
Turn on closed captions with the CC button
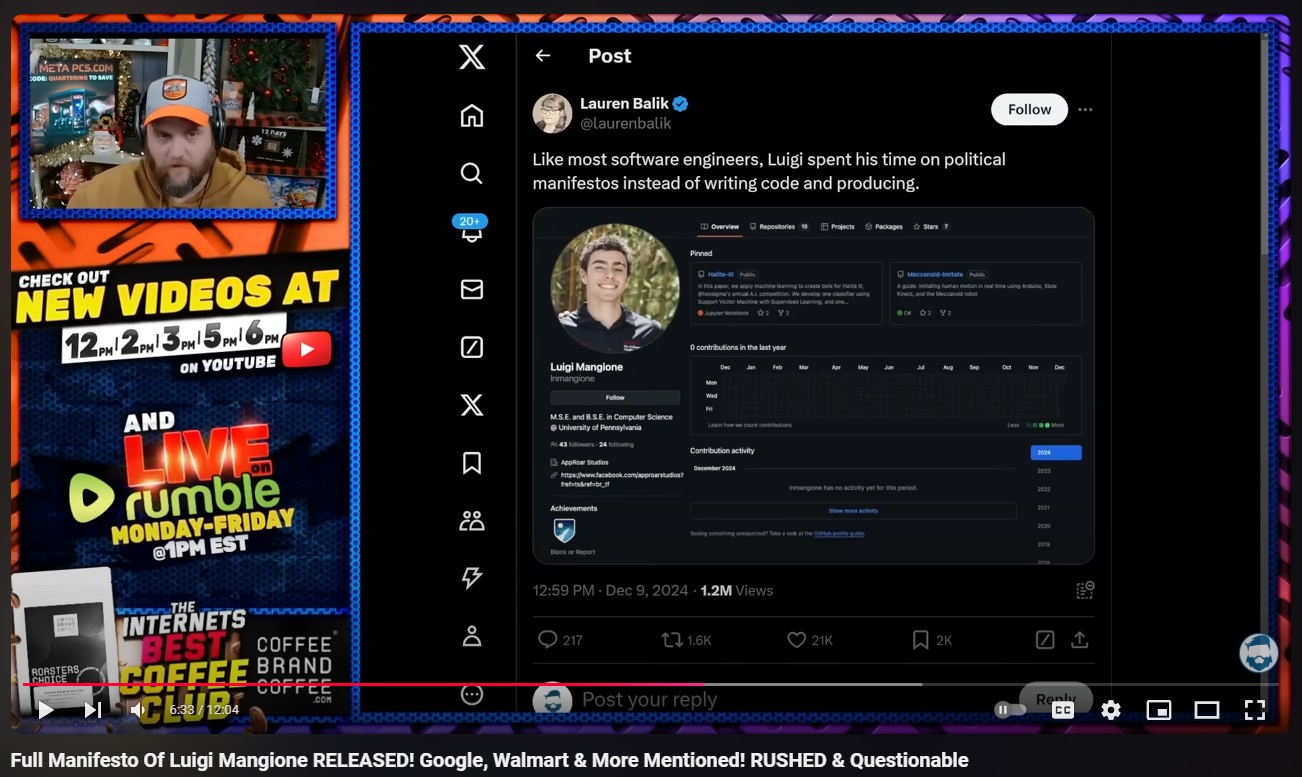[x=1062, y=710]
